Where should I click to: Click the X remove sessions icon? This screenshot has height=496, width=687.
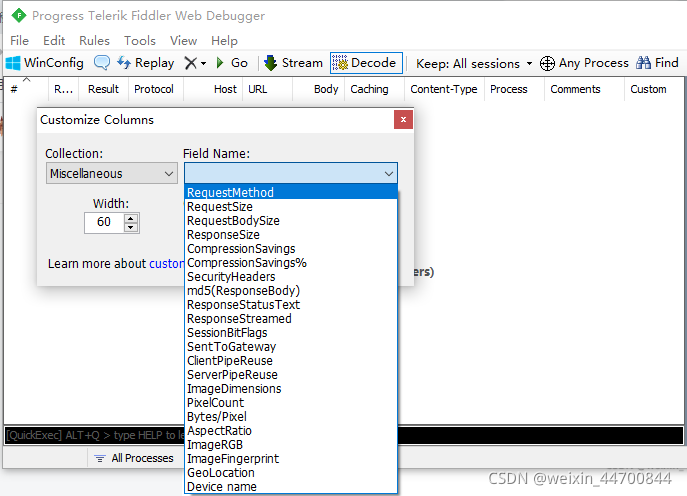click(190, 63)
